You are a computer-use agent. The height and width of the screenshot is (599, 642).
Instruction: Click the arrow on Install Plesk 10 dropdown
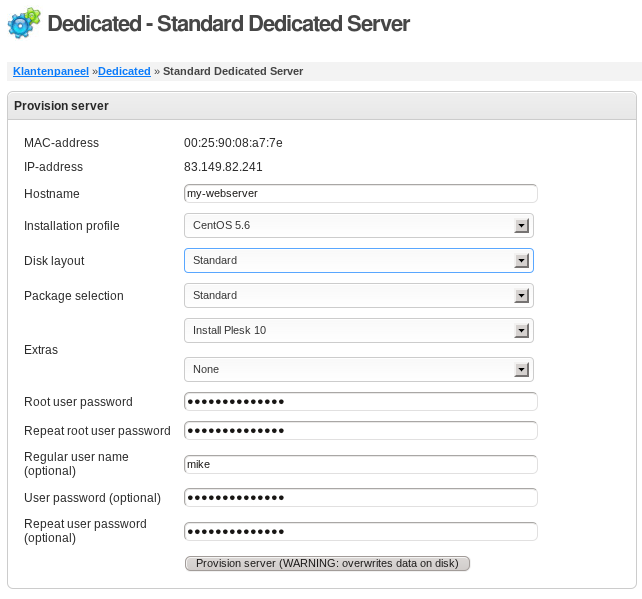pyautogui.click(x=522, y=331)
